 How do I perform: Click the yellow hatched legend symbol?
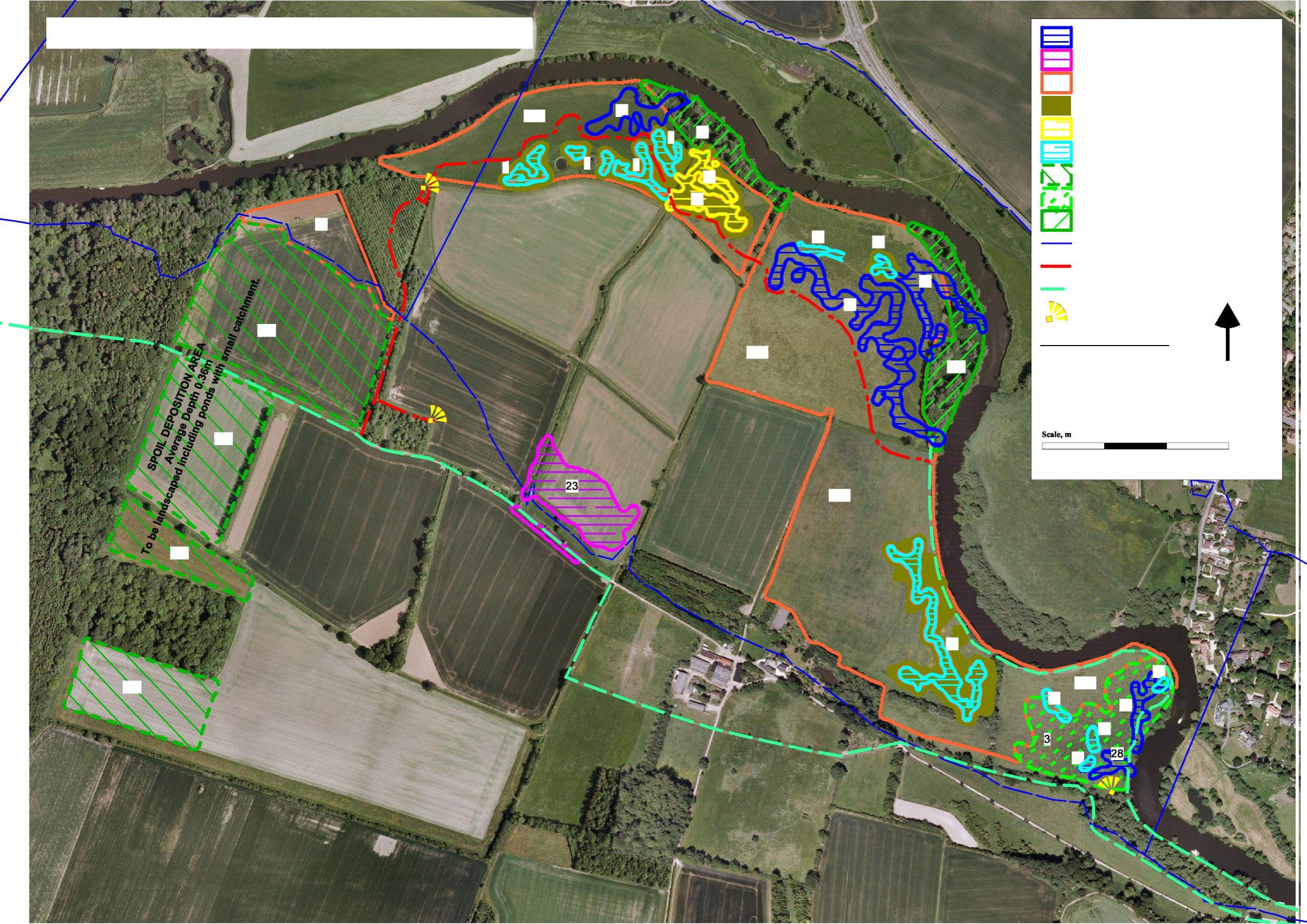pyautogui.click(x=1057, y=129)
